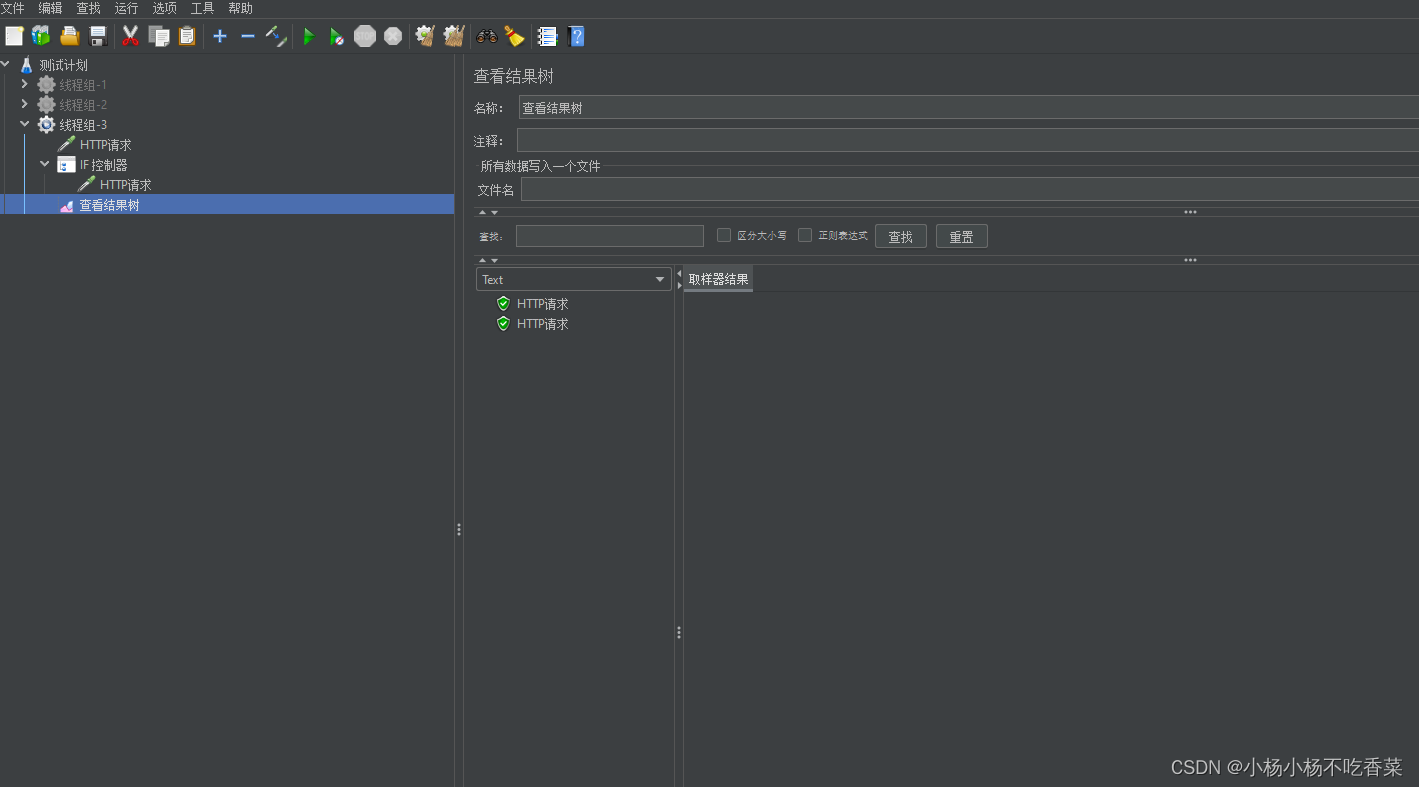Viewport: 1419px width, 787px height.
Task: Create a new test plan
Action: click(x=14, y=37)
